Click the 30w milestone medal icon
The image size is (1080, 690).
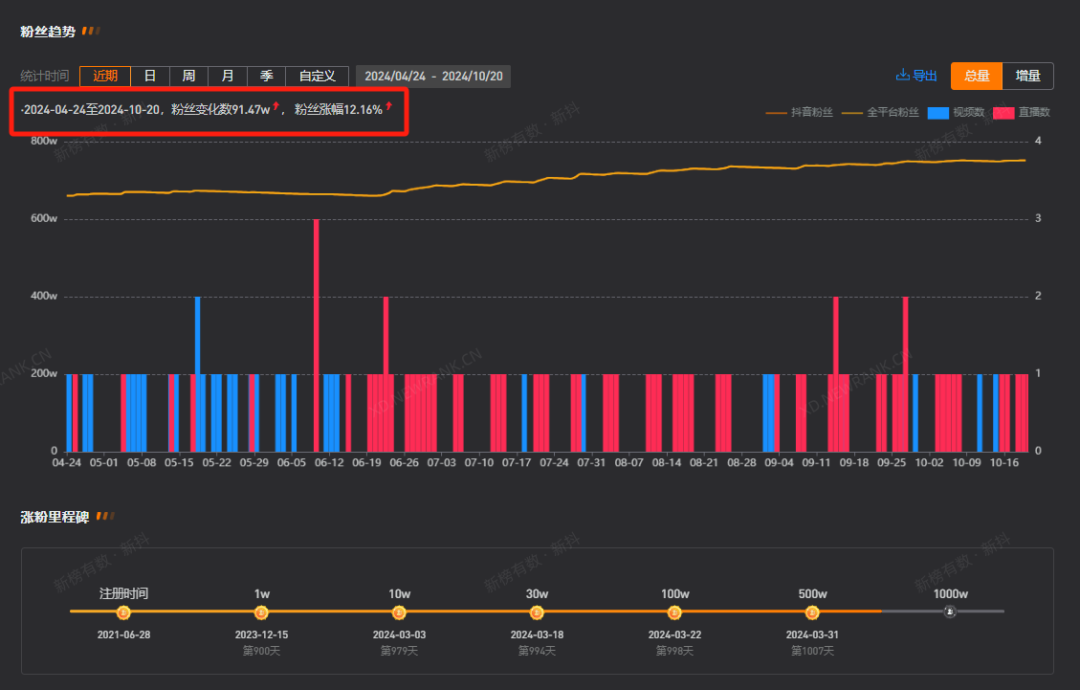(x=537, y=612)
